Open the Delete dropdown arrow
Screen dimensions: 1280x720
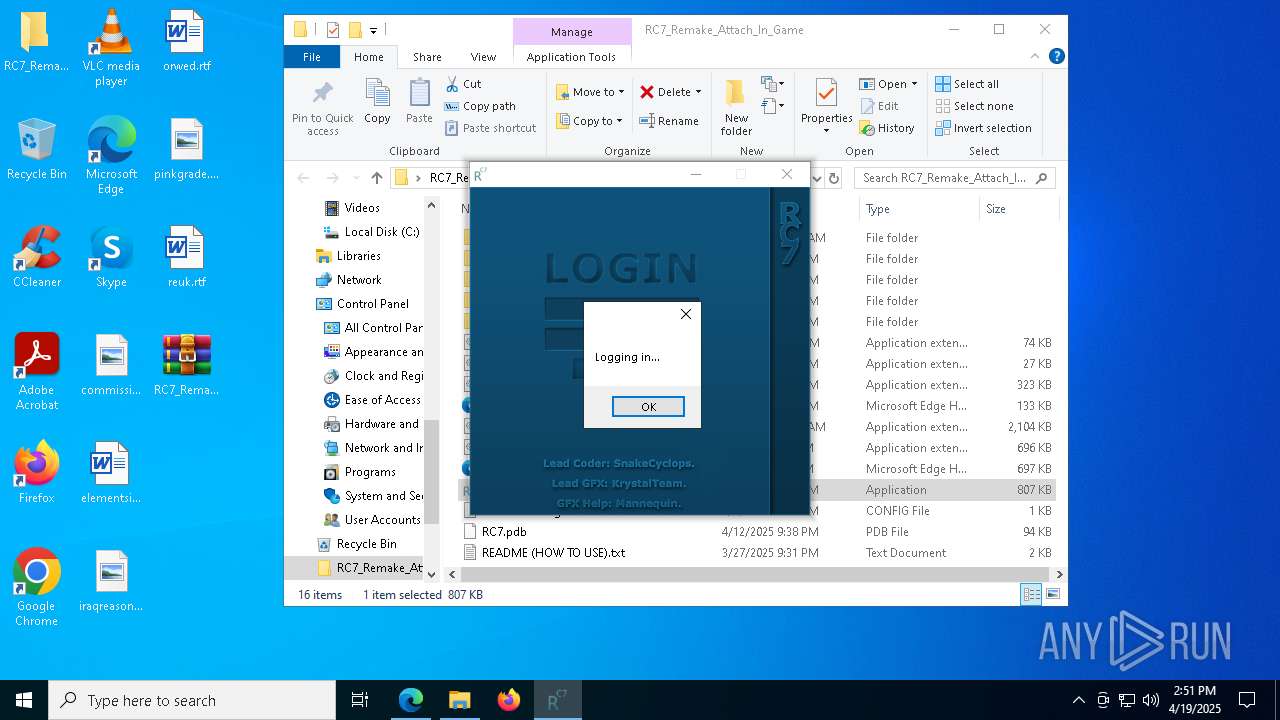pyautogui.click(x=698, y=92)
